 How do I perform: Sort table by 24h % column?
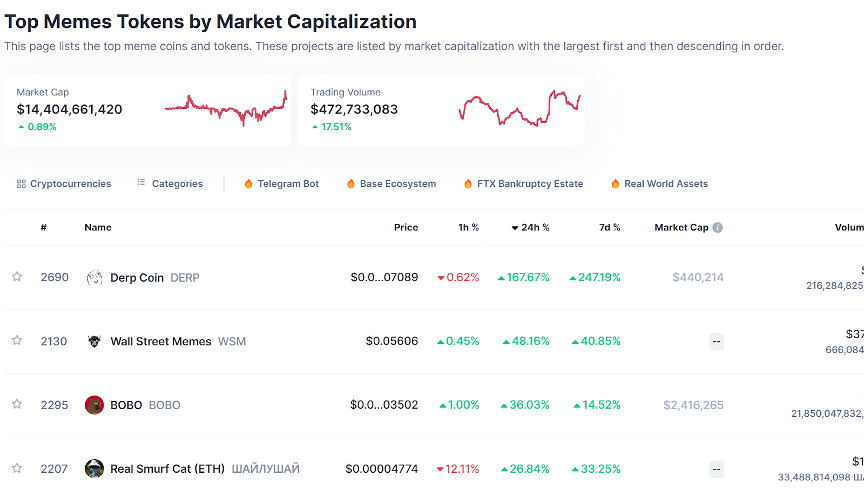tap(531, 228)
